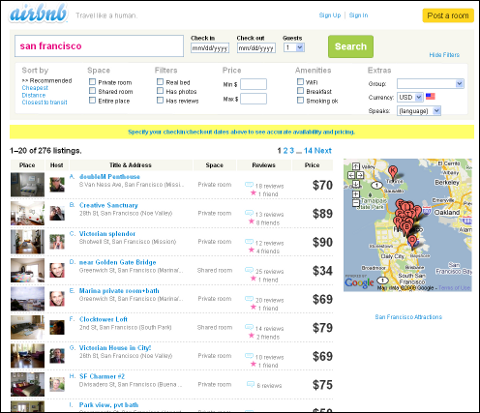This screenshot has width=480, height=413.
Task: Sort listings by Cheapest
Action: [x=35, y=88]
